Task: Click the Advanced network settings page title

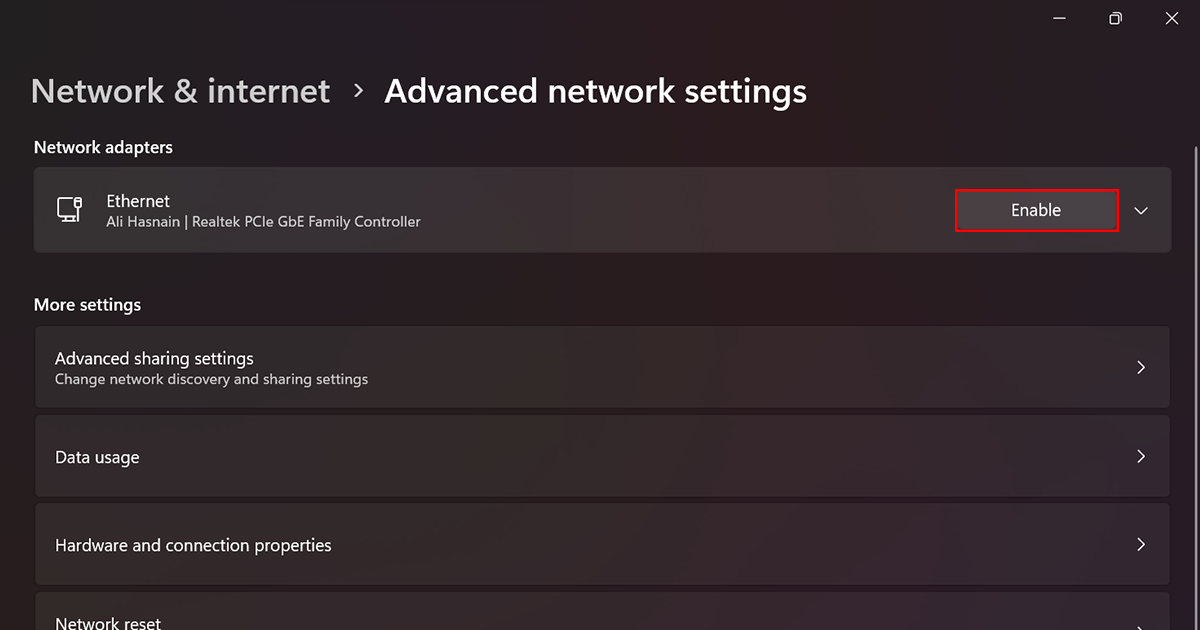Action: pyautogui.click(x=595, y=91)
